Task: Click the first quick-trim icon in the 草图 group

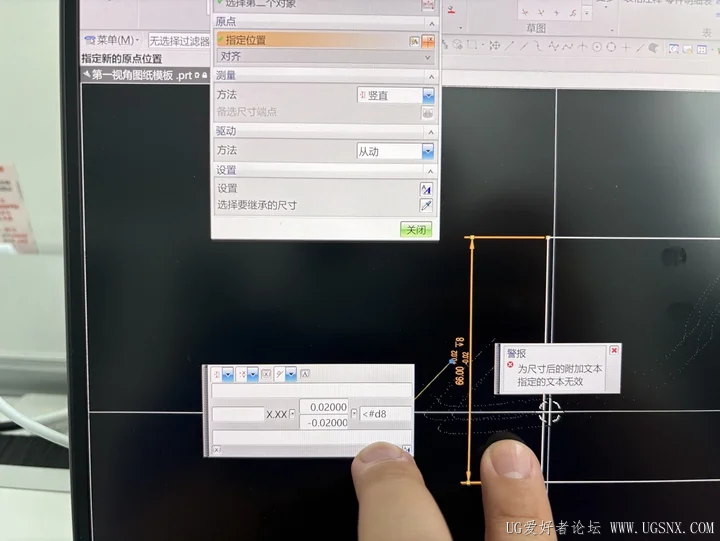Action: 526,12
